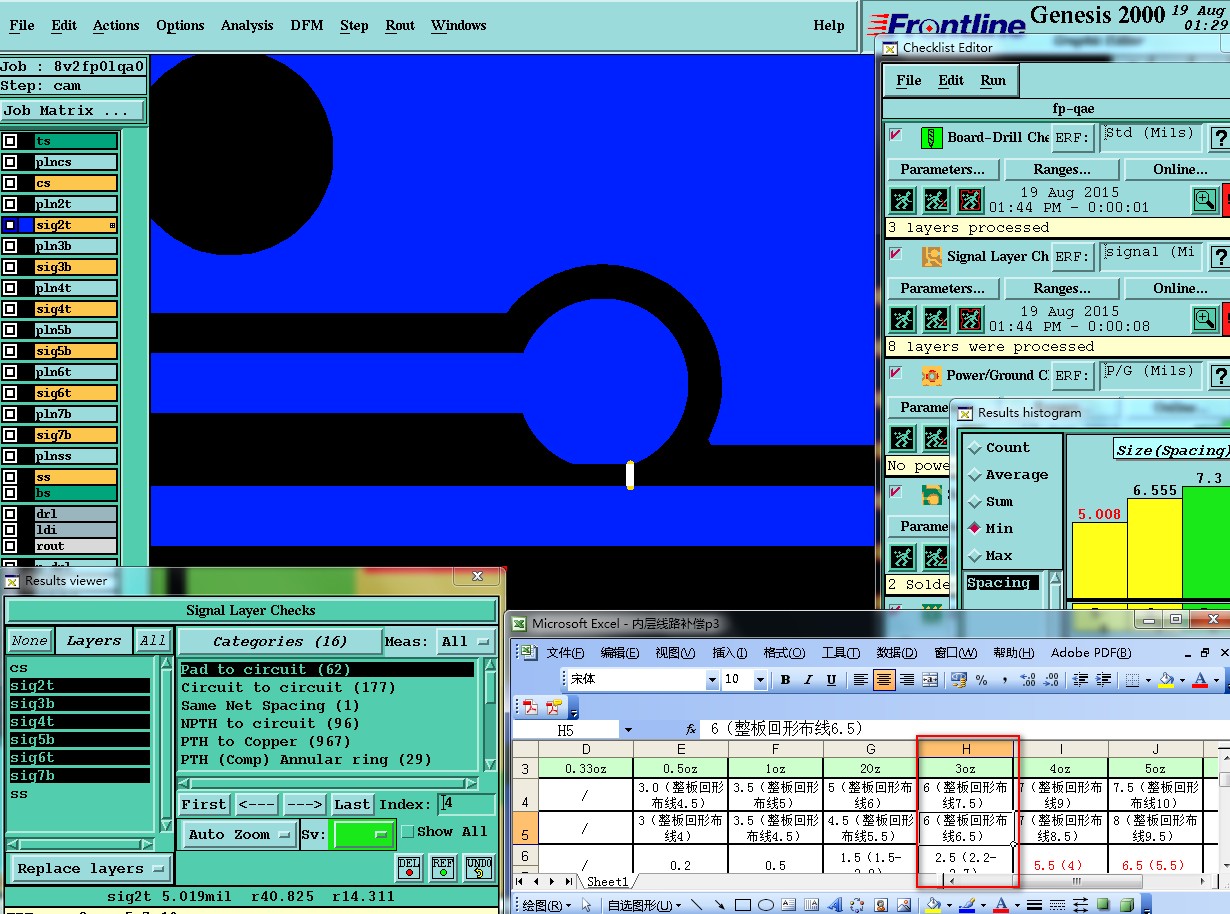Click the Excel font color swatch
The image size is (1230, 914).
click(1200, 680)
